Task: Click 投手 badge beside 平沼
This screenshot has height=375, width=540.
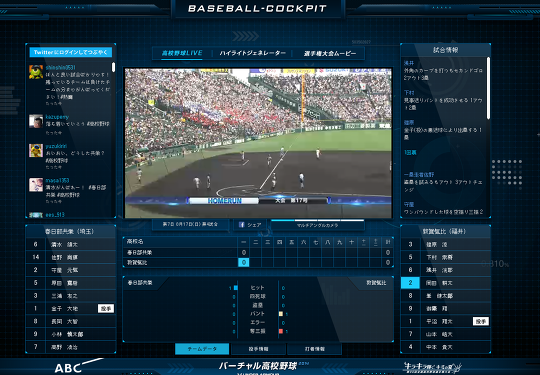Action: 481,321
